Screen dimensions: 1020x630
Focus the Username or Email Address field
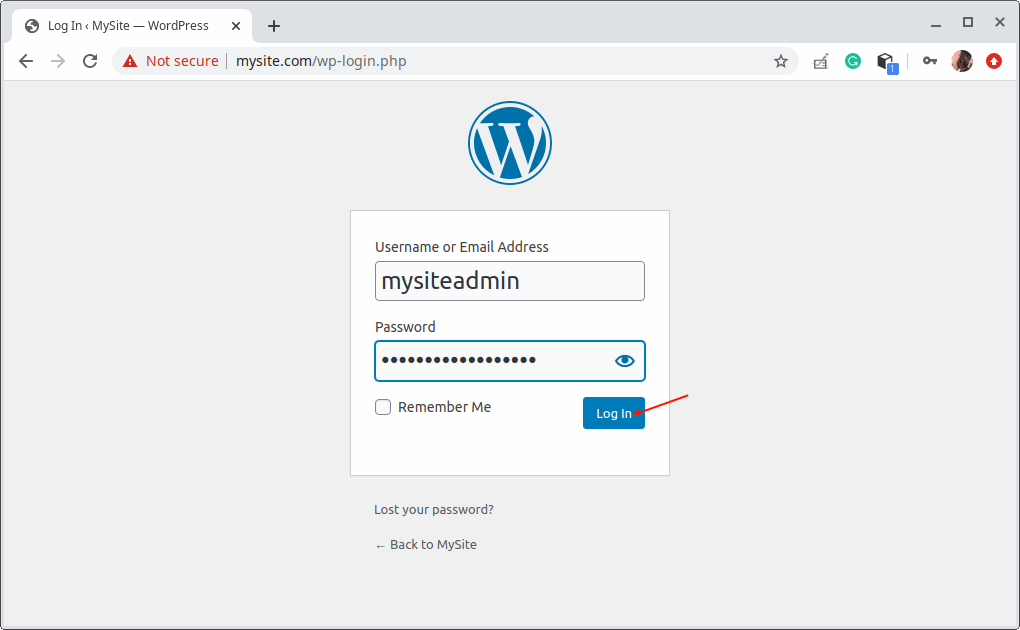pos(510,281)
